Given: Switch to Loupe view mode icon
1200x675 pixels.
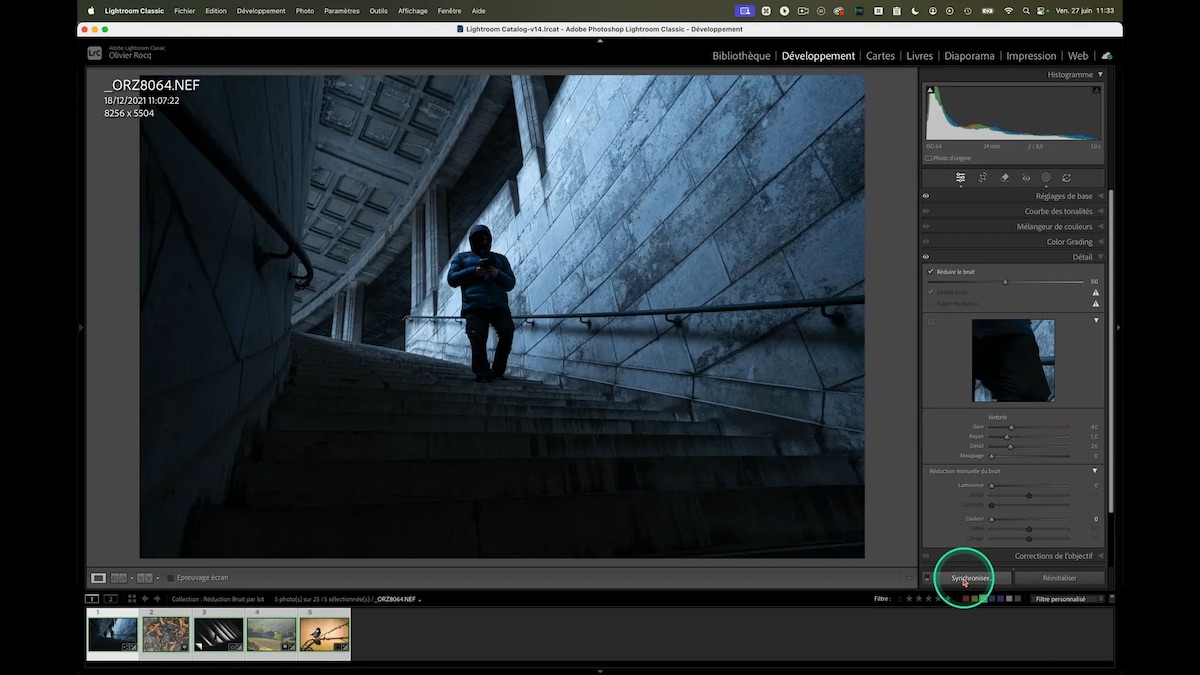Looking at the screenshot, I should [98, 578].
